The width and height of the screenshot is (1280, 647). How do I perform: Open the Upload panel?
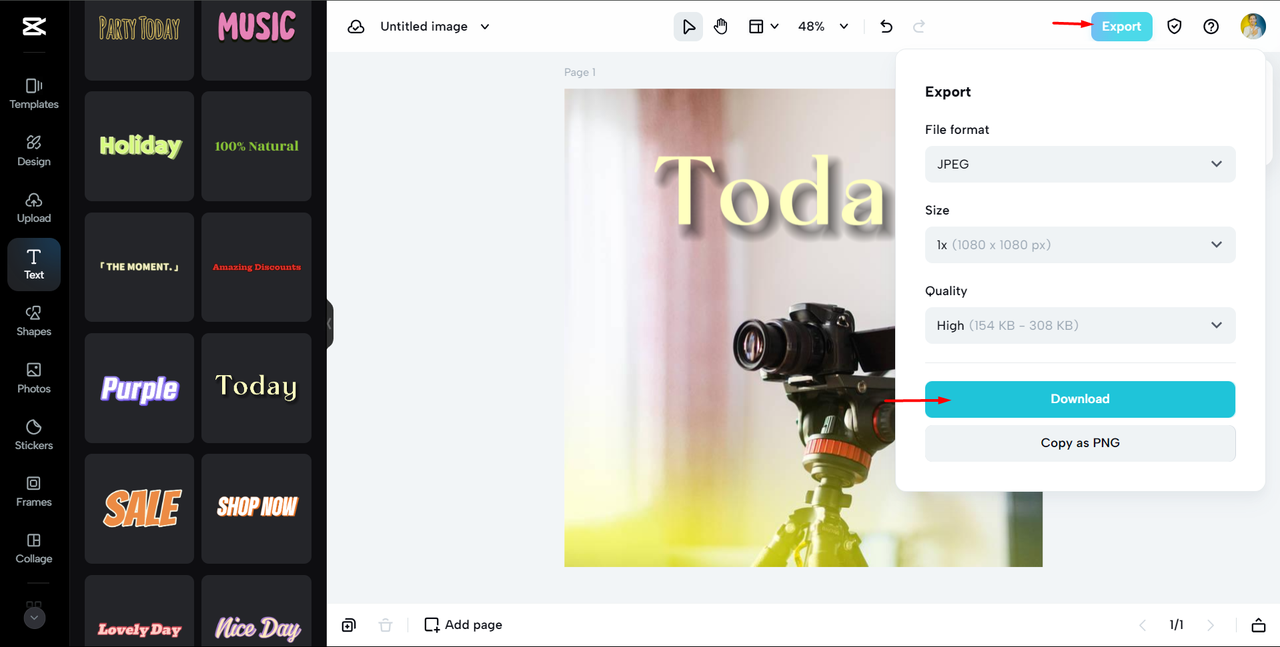34,207
